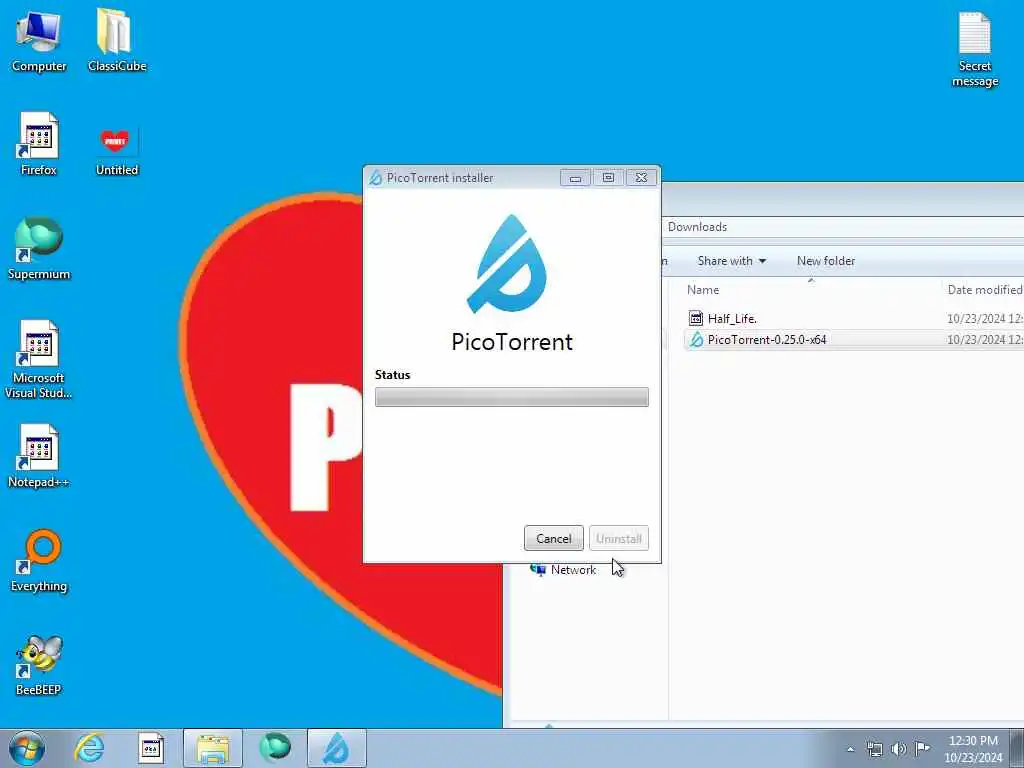Sort by Date modified column header
Screen dimensions: 1024x768
tap(985, 289)
